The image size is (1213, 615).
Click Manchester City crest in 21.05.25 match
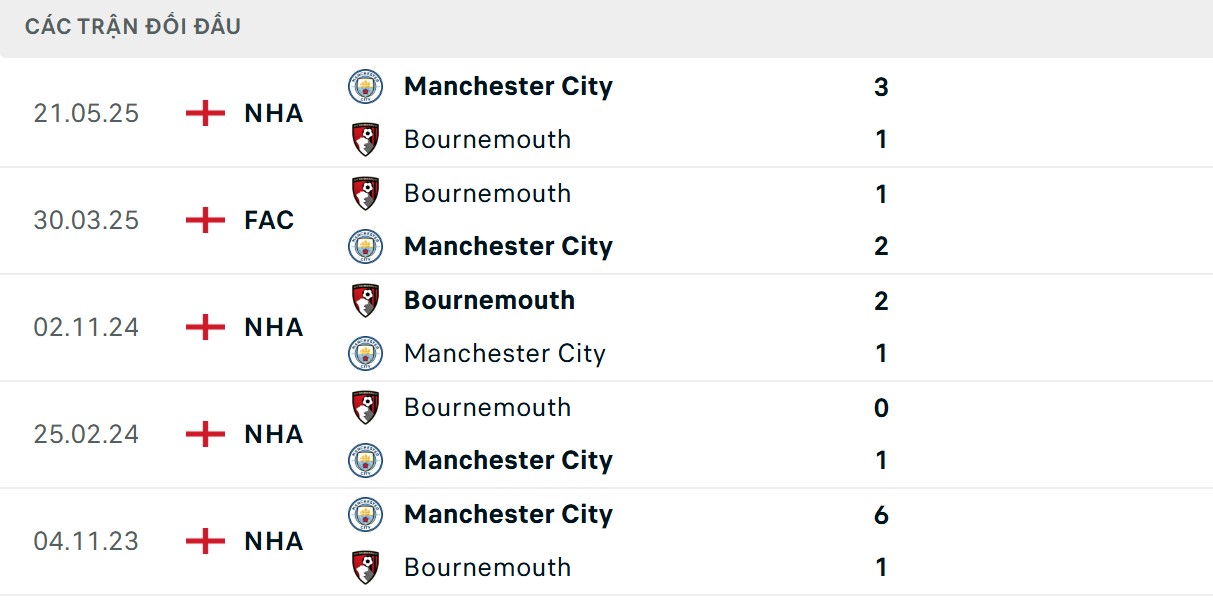click(365, 86)
